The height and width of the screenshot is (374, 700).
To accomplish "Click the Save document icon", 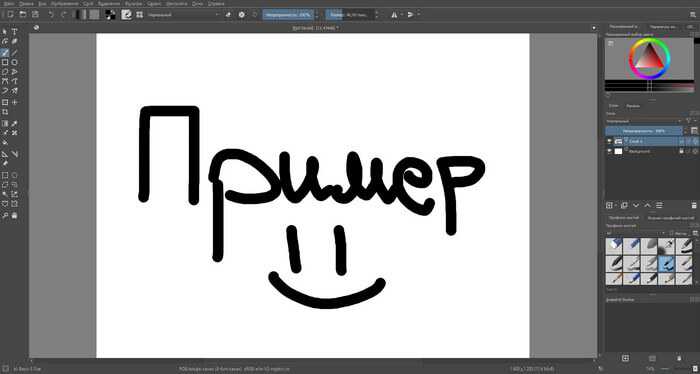I will click(35, 15).
